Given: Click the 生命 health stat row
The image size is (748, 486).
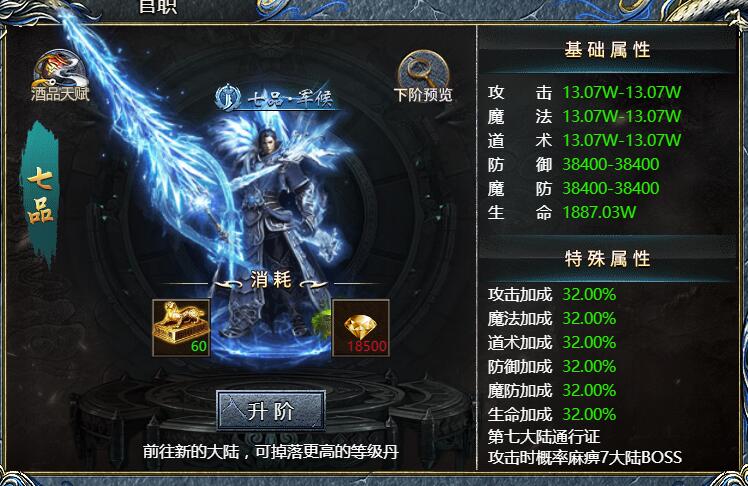Looking at the screenshot, I should click(562, 212).
